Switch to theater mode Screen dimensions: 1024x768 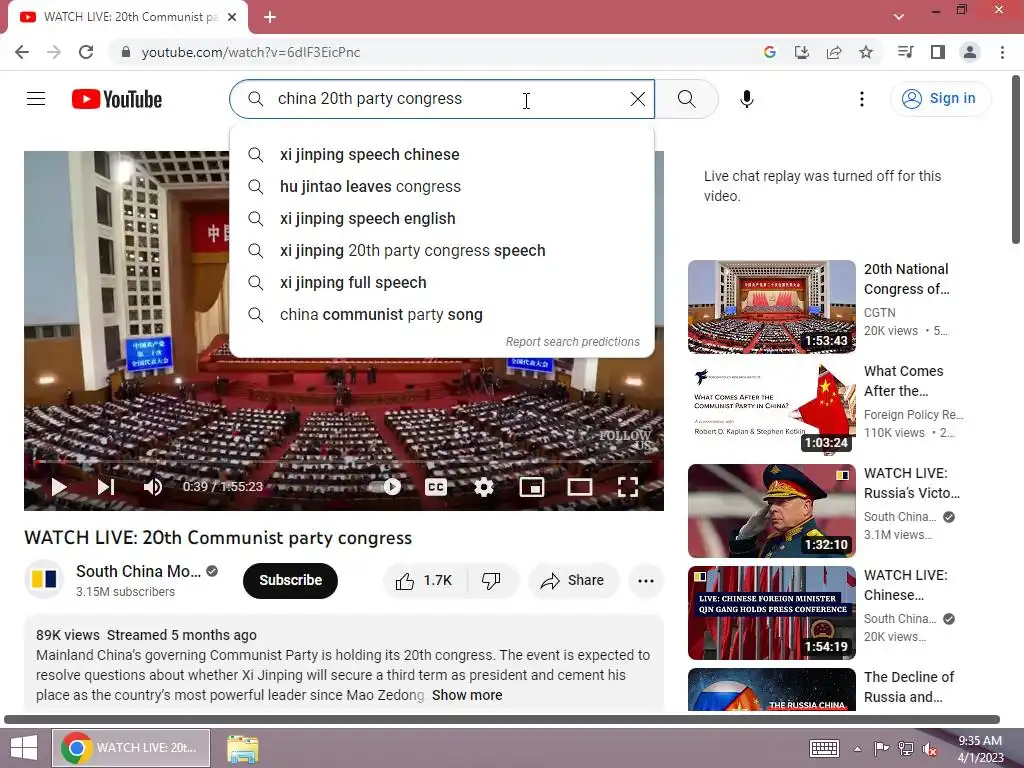point(579,487)
